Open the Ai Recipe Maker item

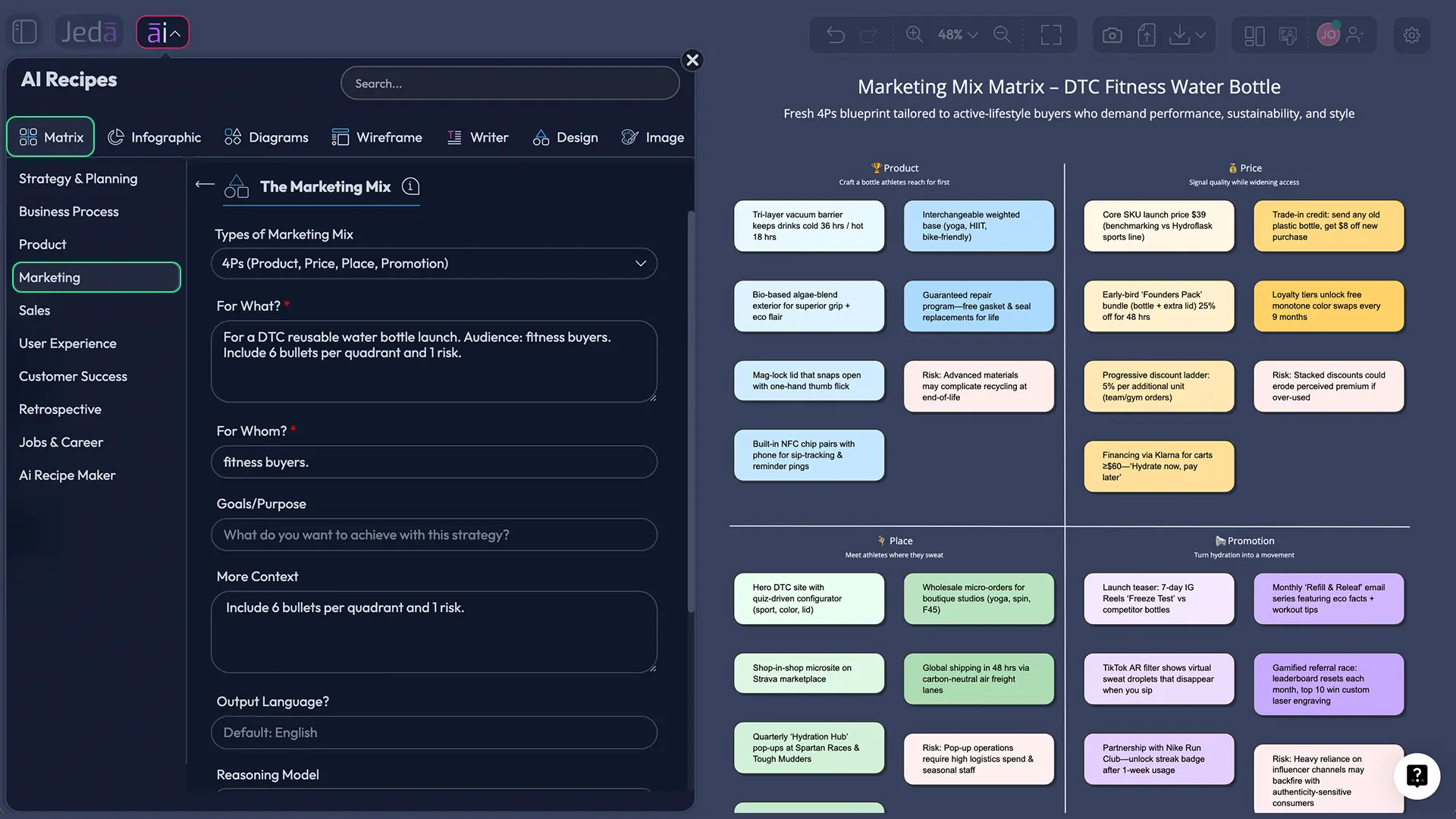pos(67,475)
